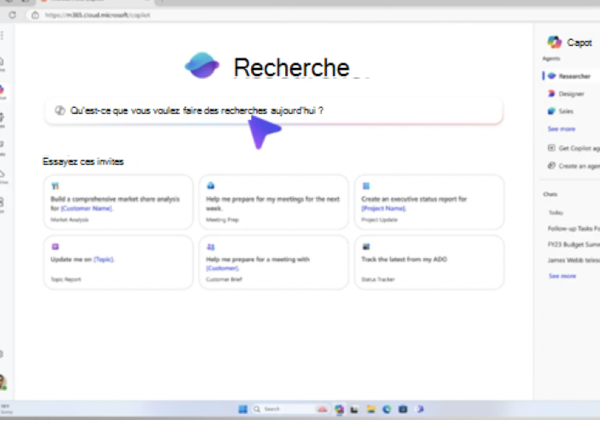Click See more under Chats
The height and width of the screenshot is (433, 600).
[x=562, y=276]
